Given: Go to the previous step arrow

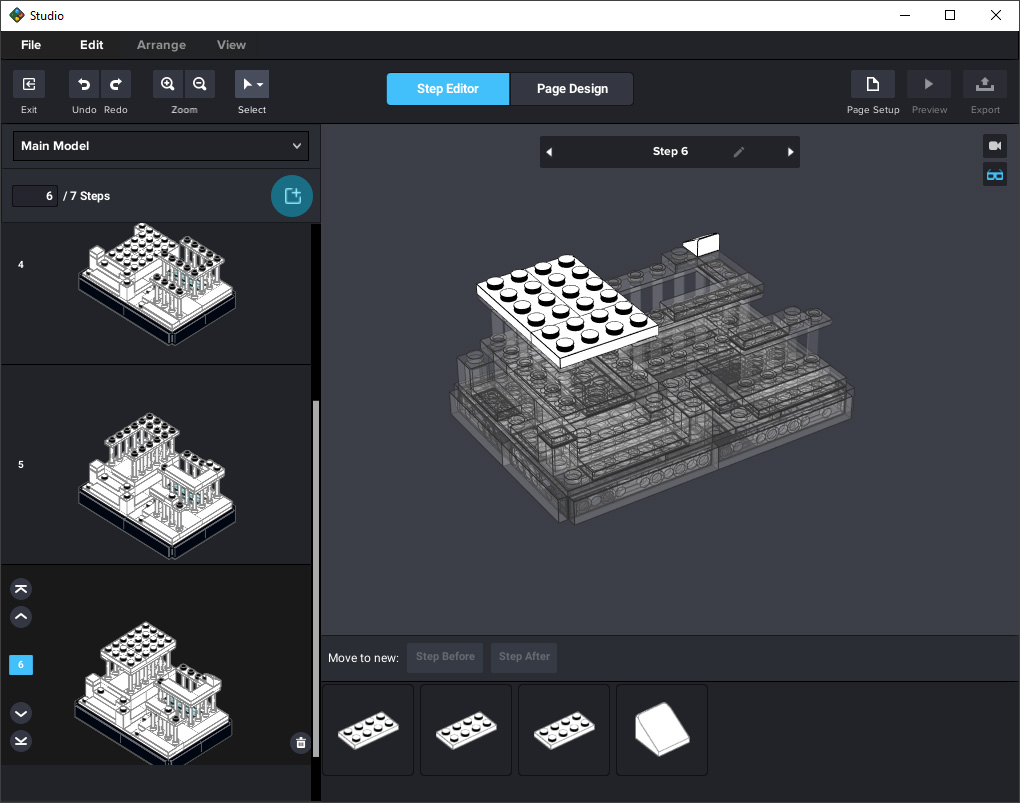Looking at the screenshot, I should [x=549, y=152].
